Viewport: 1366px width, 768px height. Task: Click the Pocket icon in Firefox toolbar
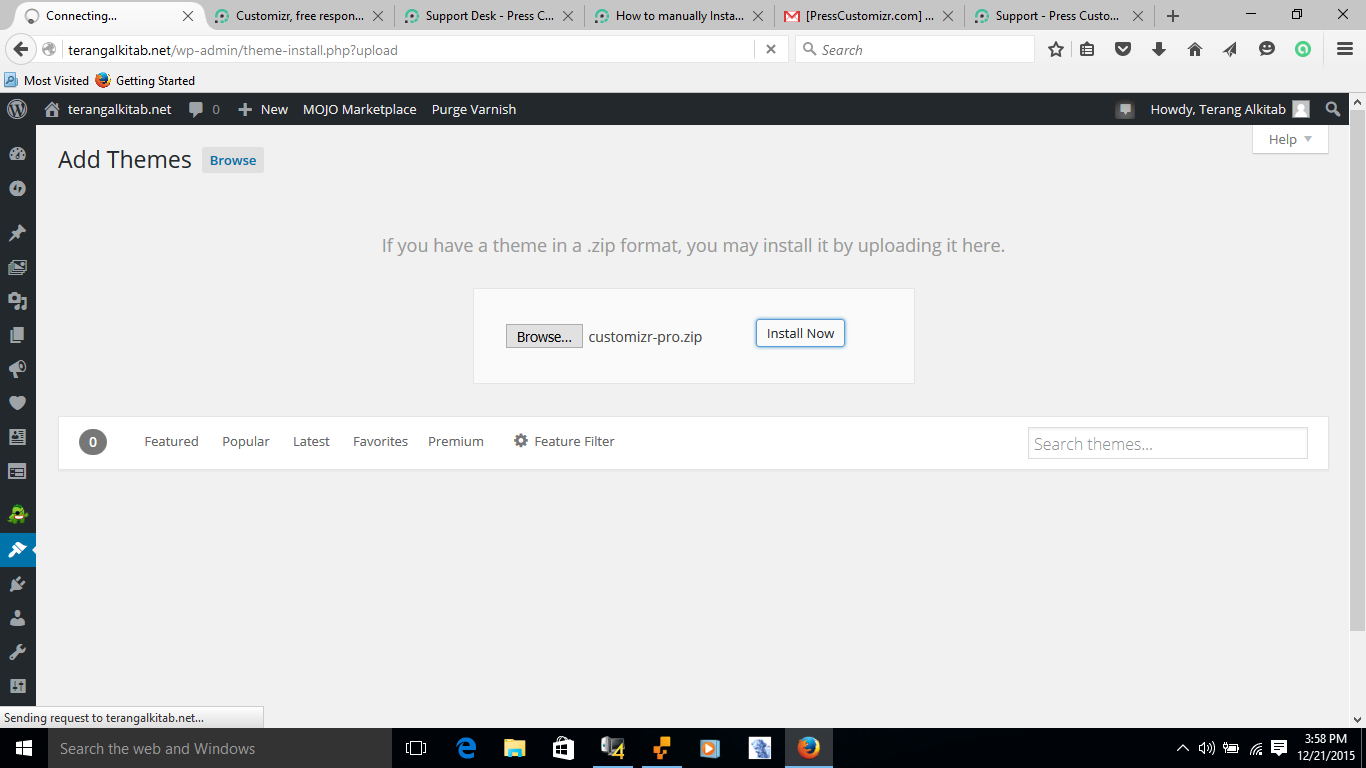pos(1123,50)
